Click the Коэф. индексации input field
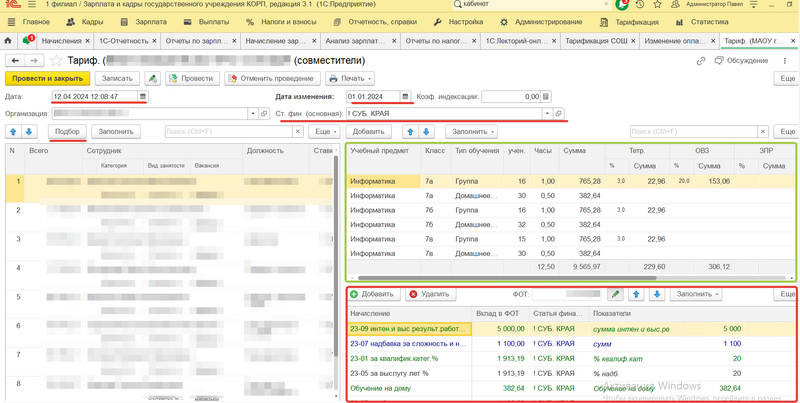This screenshot has height=403, width=800. pyautogui.click(x=510, y=97)
